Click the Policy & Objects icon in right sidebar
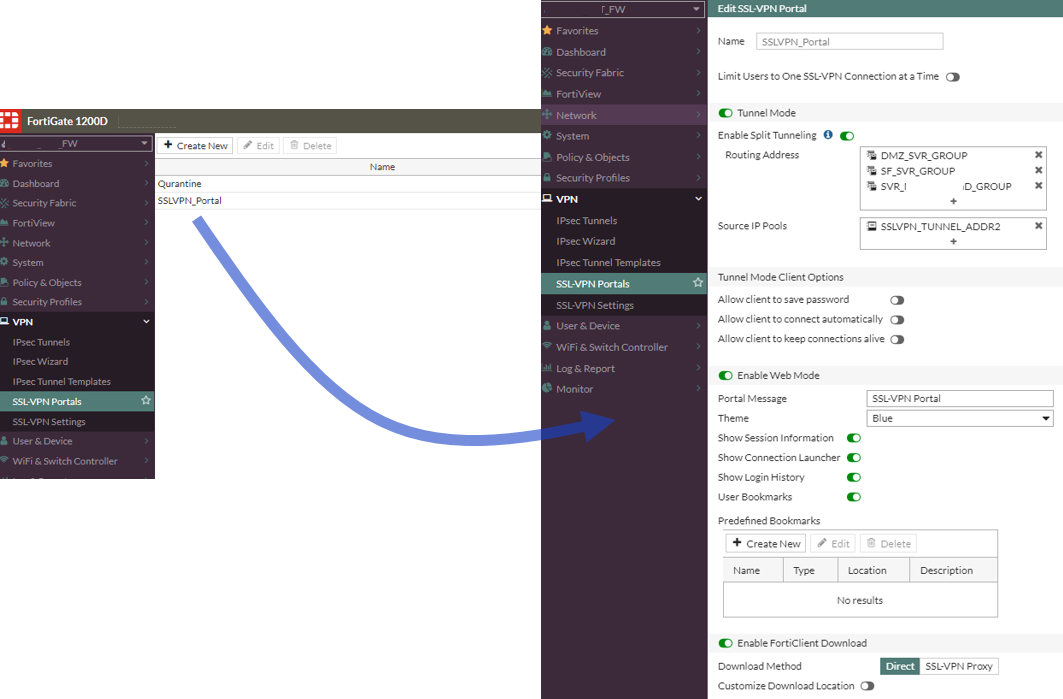Image resolution: width=1063 pixels, height=699 pixels. (547, 157)
